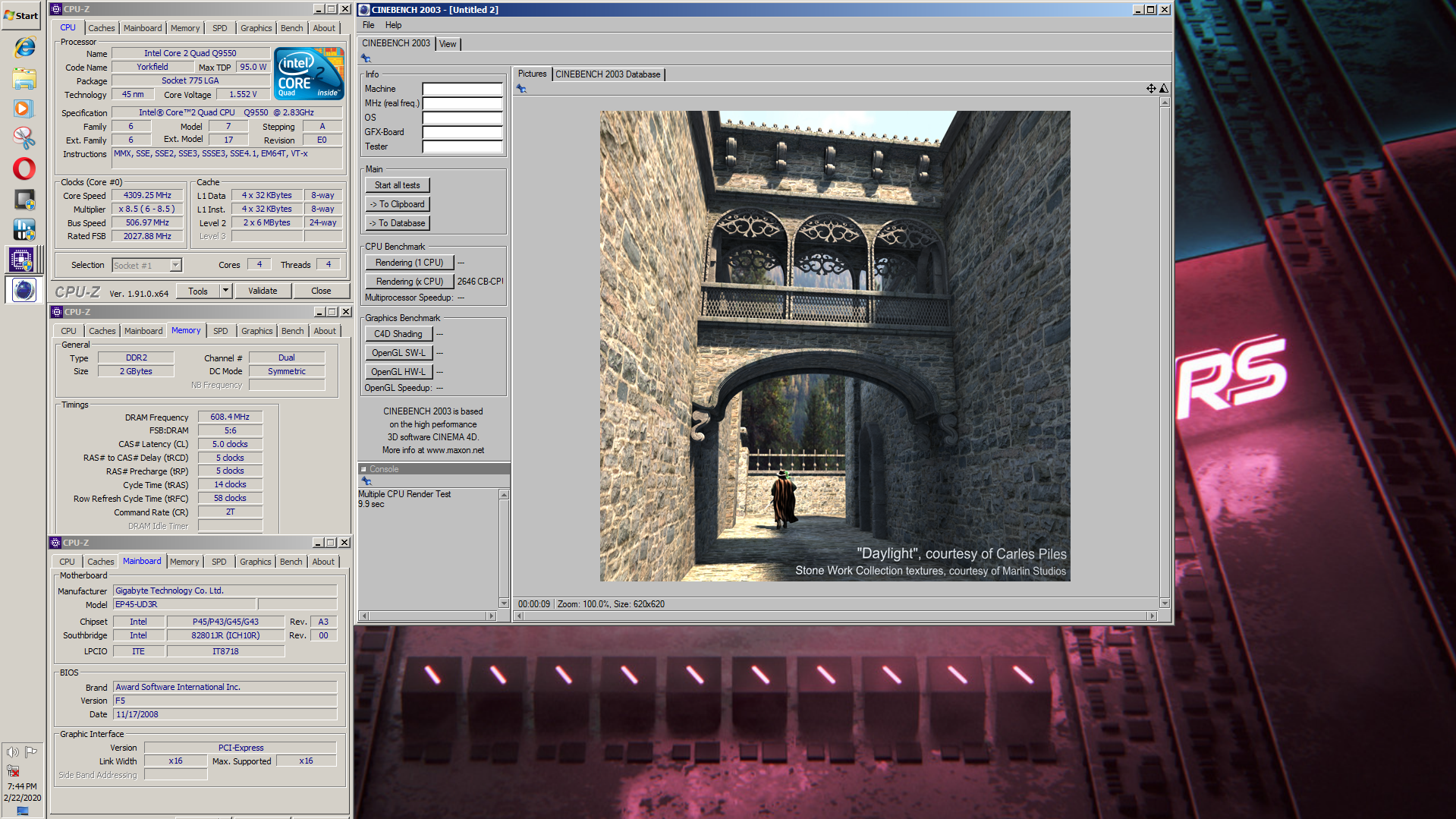The width and height of the screenshot is (1456, 819).
Task: Open About tab in the Memory CPU-Z window
Action: click(x=325, y=331)
